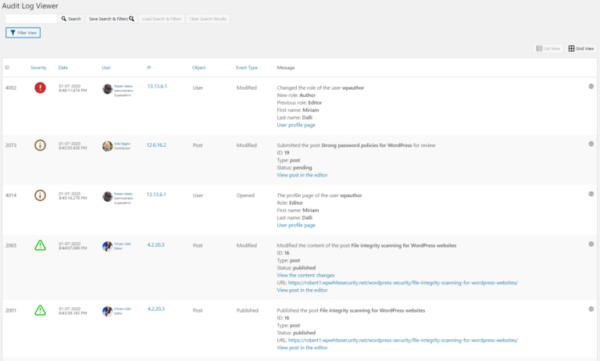
Task: Click the editor name link in event 2065 row
Action: coord(122,244)
